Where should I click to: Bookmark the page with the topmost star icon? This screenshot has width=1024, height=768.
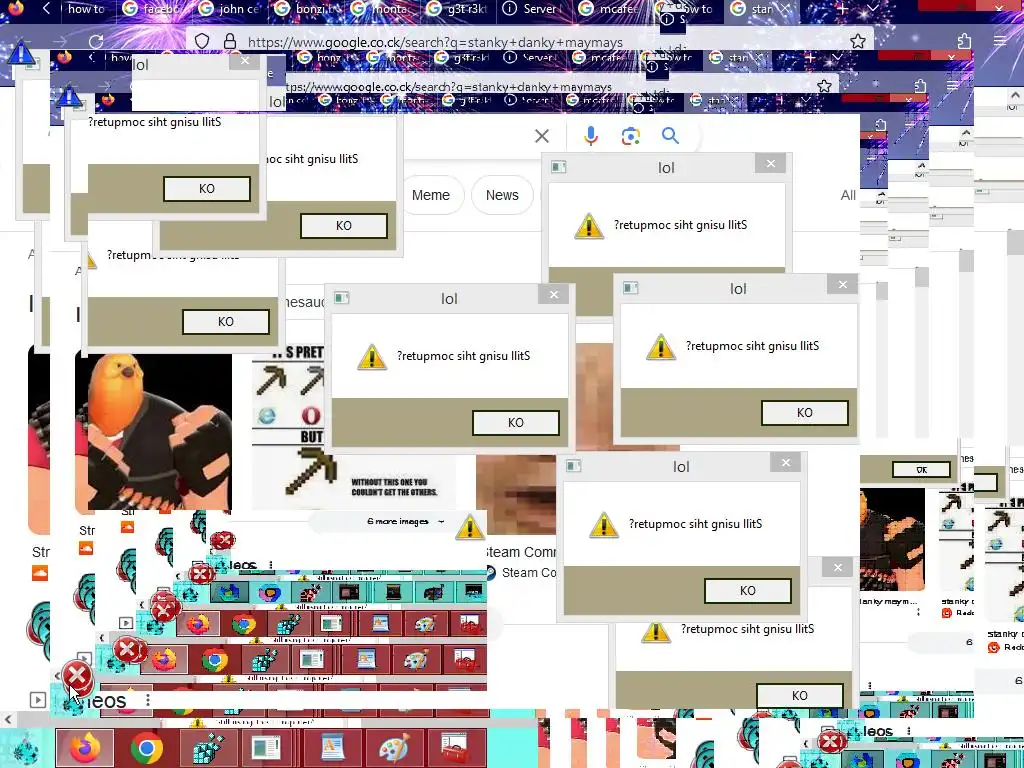click(x=858, y=41)
